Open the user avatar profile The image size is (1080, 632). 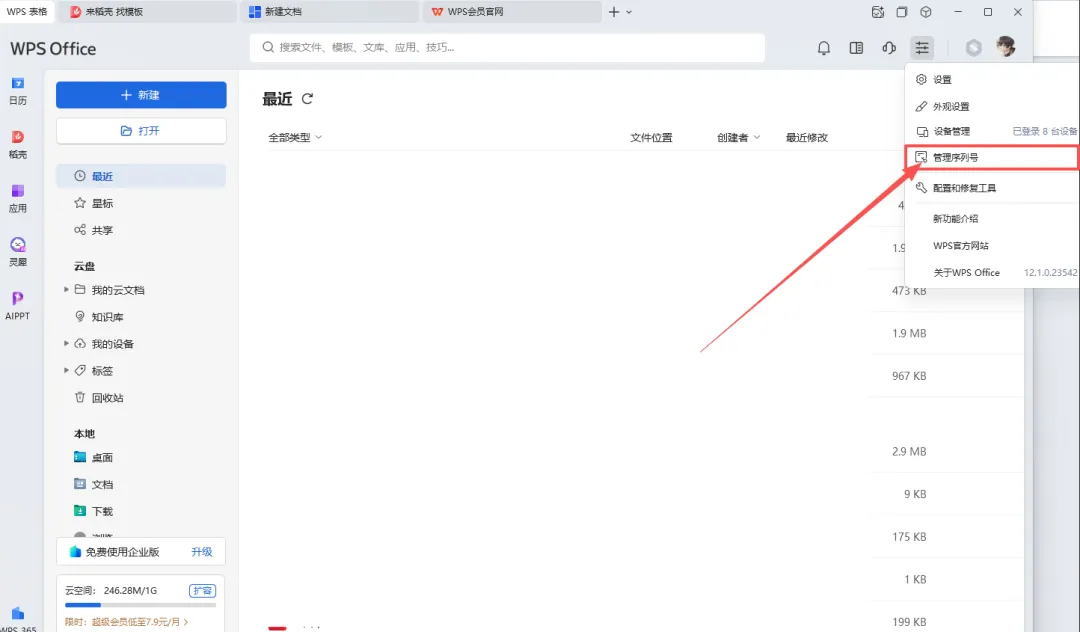[x=1006, y=47]
